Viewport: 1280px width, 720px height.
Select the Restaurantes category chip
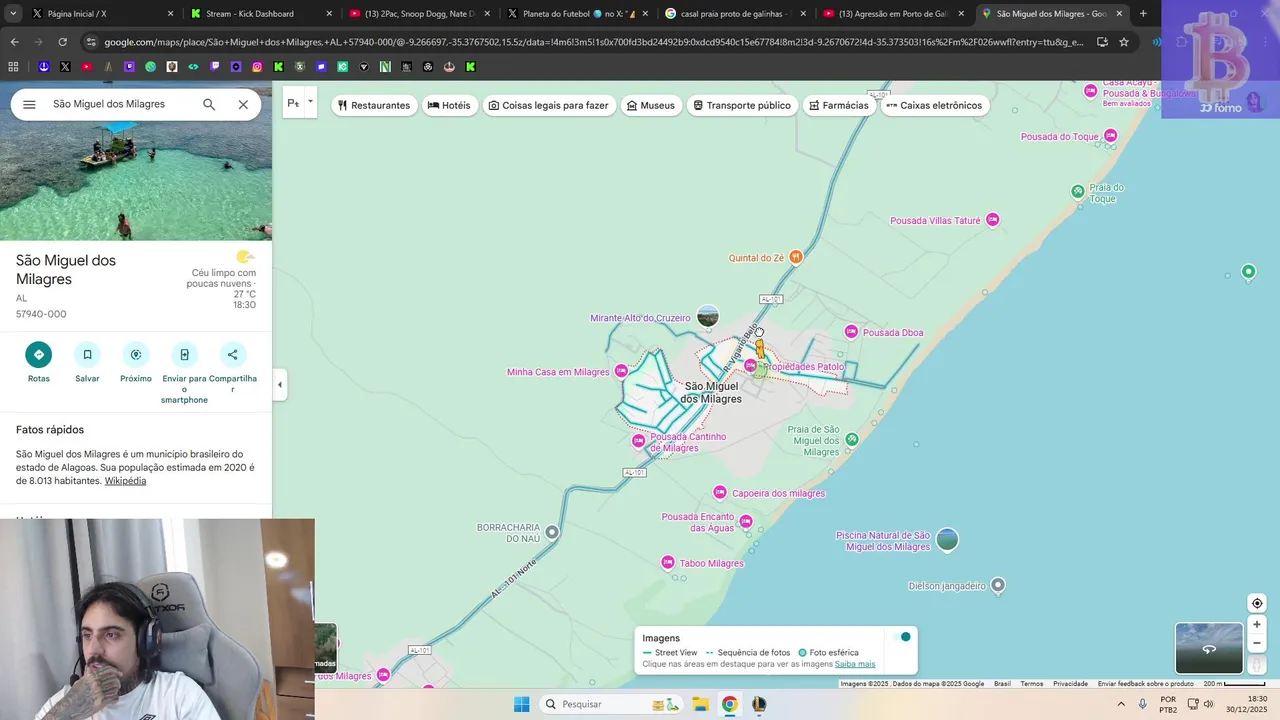pos(374,105)
